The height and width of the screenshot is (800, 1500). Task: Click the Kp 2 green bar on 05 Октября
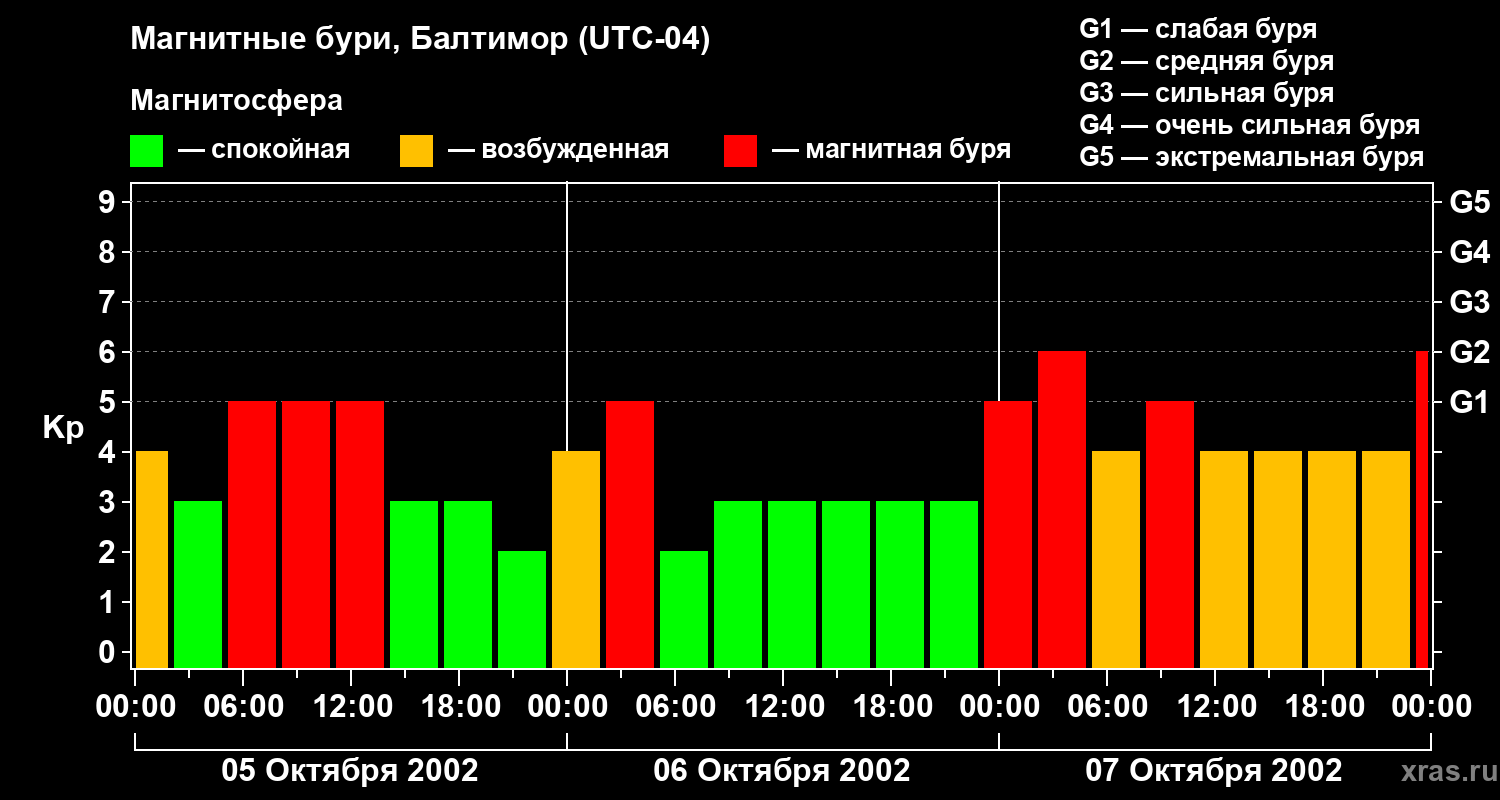click(522, 610)
